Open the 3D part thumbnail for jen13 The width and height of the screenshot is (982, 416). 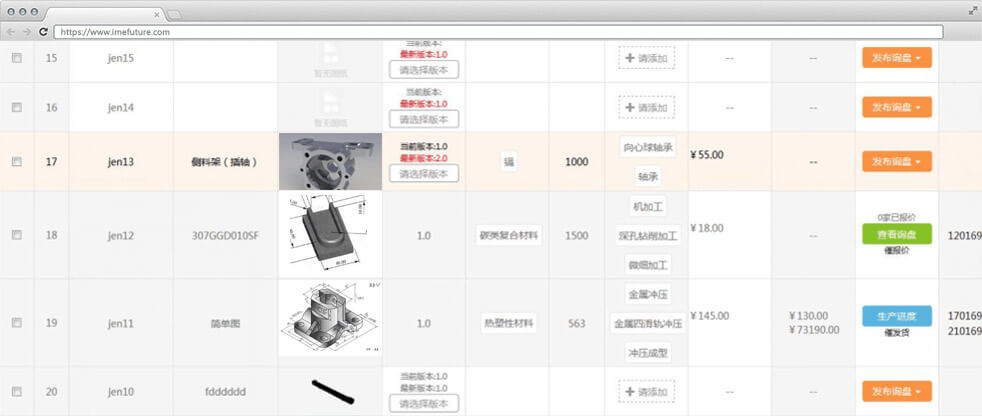tap(330, 162)
